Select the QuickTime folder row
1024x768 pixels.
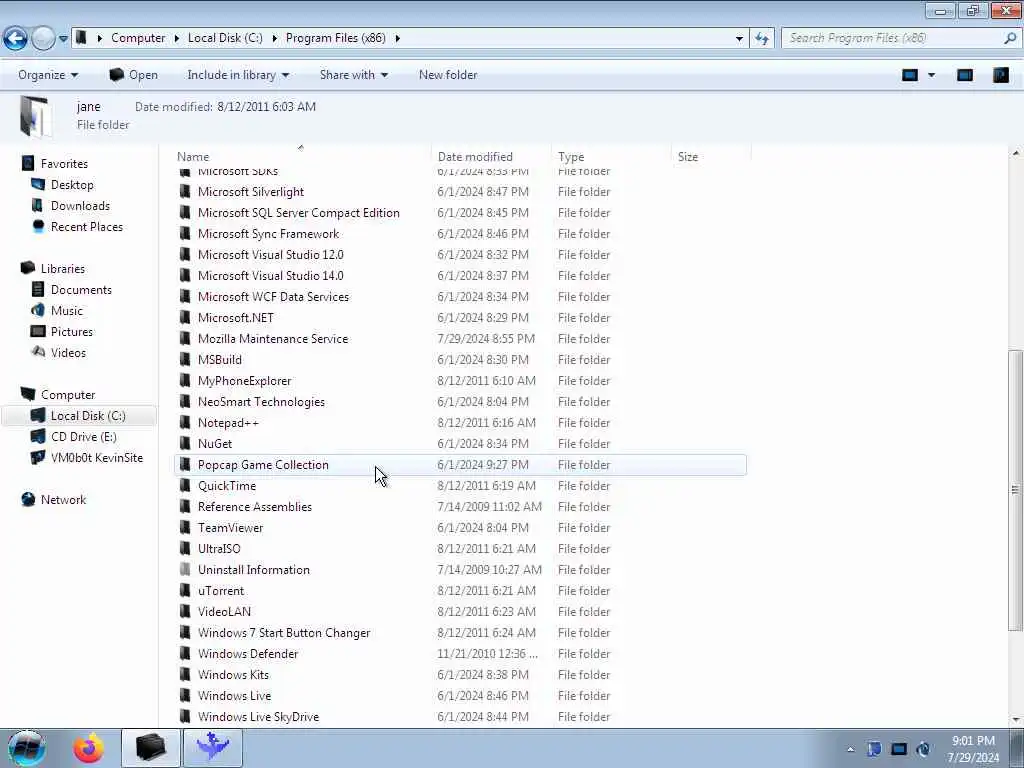461,486
